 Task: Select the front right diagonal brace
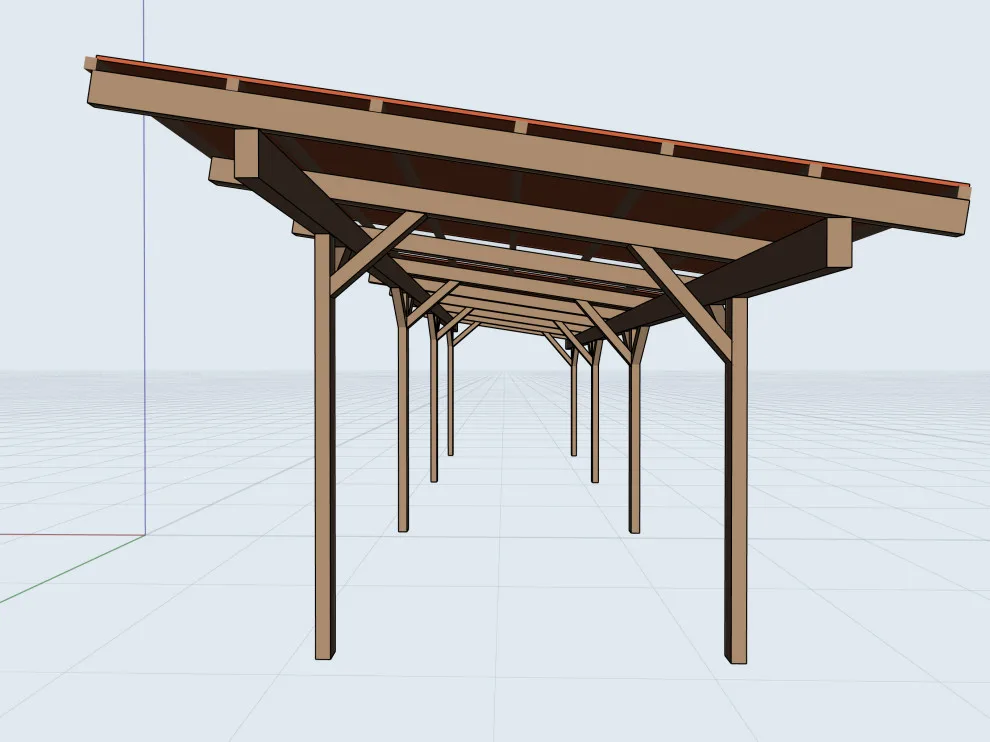681,302
